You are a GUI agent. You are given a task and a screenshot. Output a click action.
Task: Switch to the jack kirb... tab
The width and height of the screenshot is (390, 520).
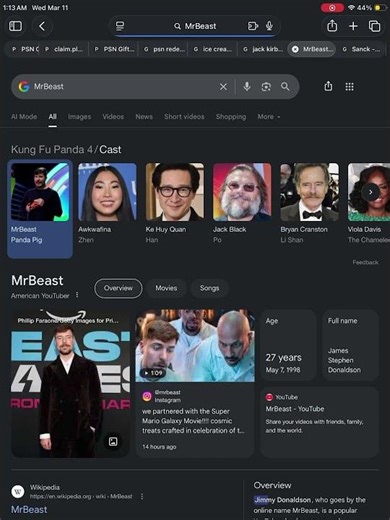[x=263, y=49]
